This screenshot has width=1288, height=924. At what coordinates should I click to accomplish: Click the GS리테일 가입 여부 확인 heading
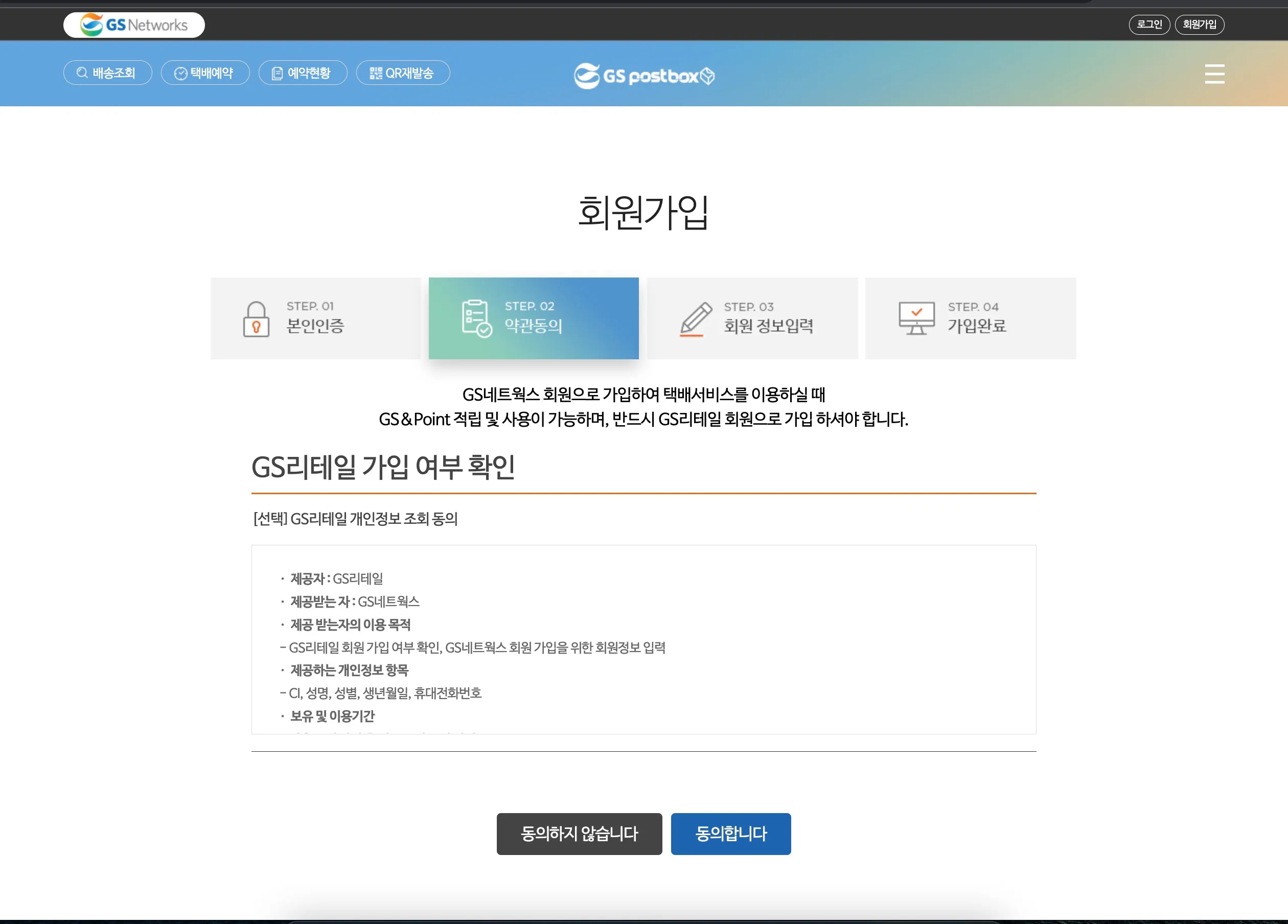pyautogui.click(x=383, y=467)
